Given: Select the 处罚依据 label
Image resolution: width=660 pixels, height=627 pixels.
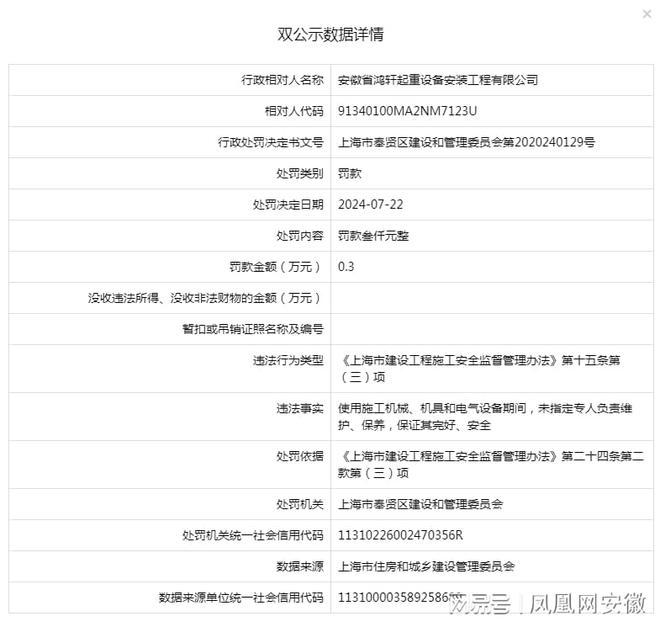Looking at the screenshot, I should pyautogui.click(x=300, y=457).
